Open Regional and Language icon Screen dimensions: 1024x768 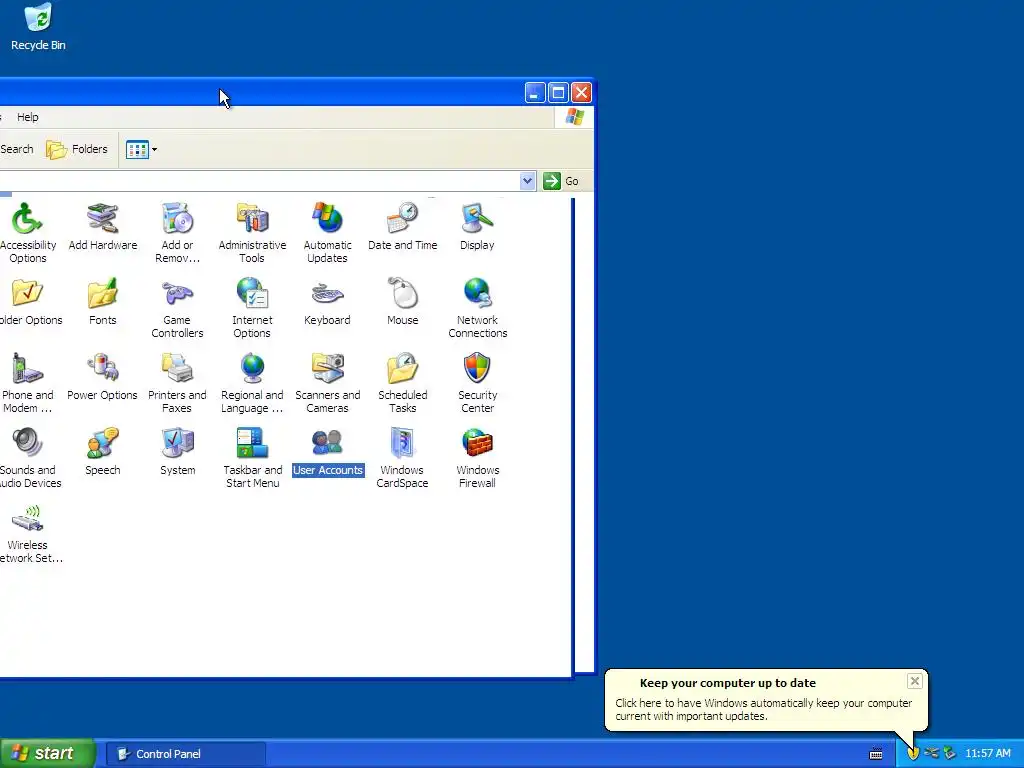[x=252, y=383]
